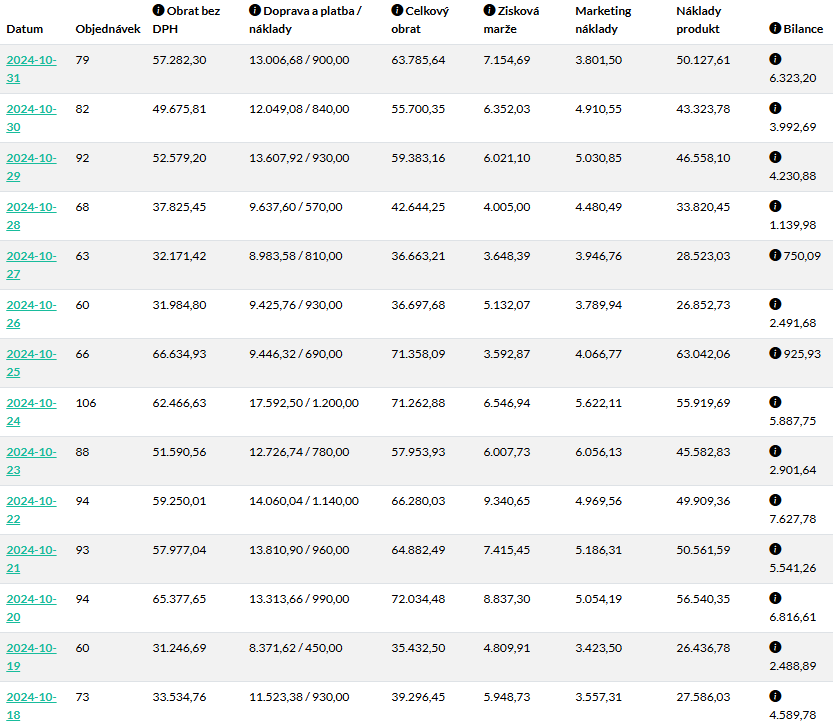Select turnover value 66.634,93

pyautogui.click(x=179, y=354)
